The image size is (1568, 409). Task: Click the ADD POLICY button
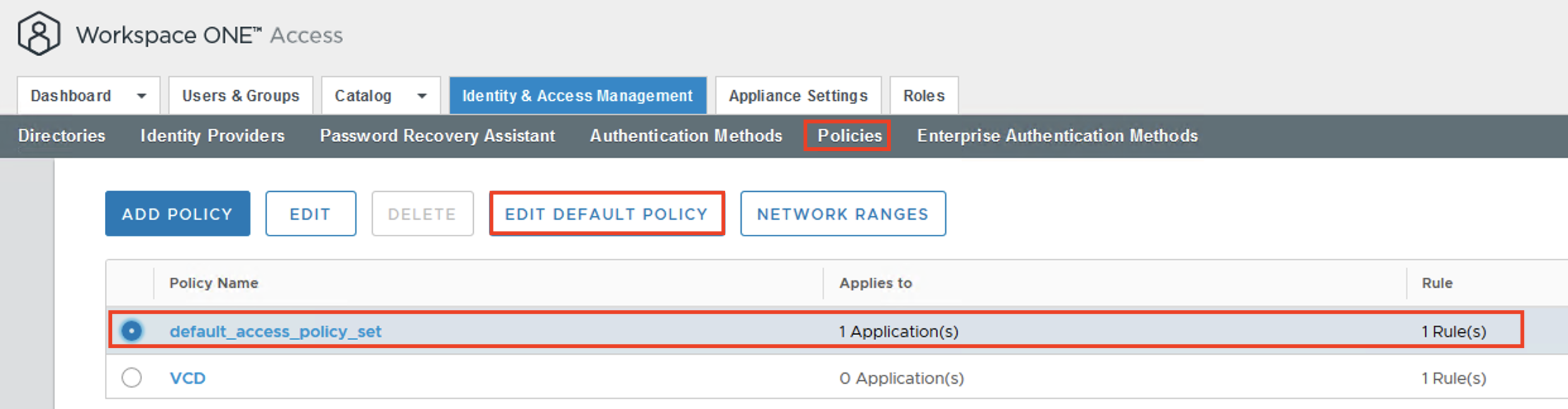[x=178, y=214]
